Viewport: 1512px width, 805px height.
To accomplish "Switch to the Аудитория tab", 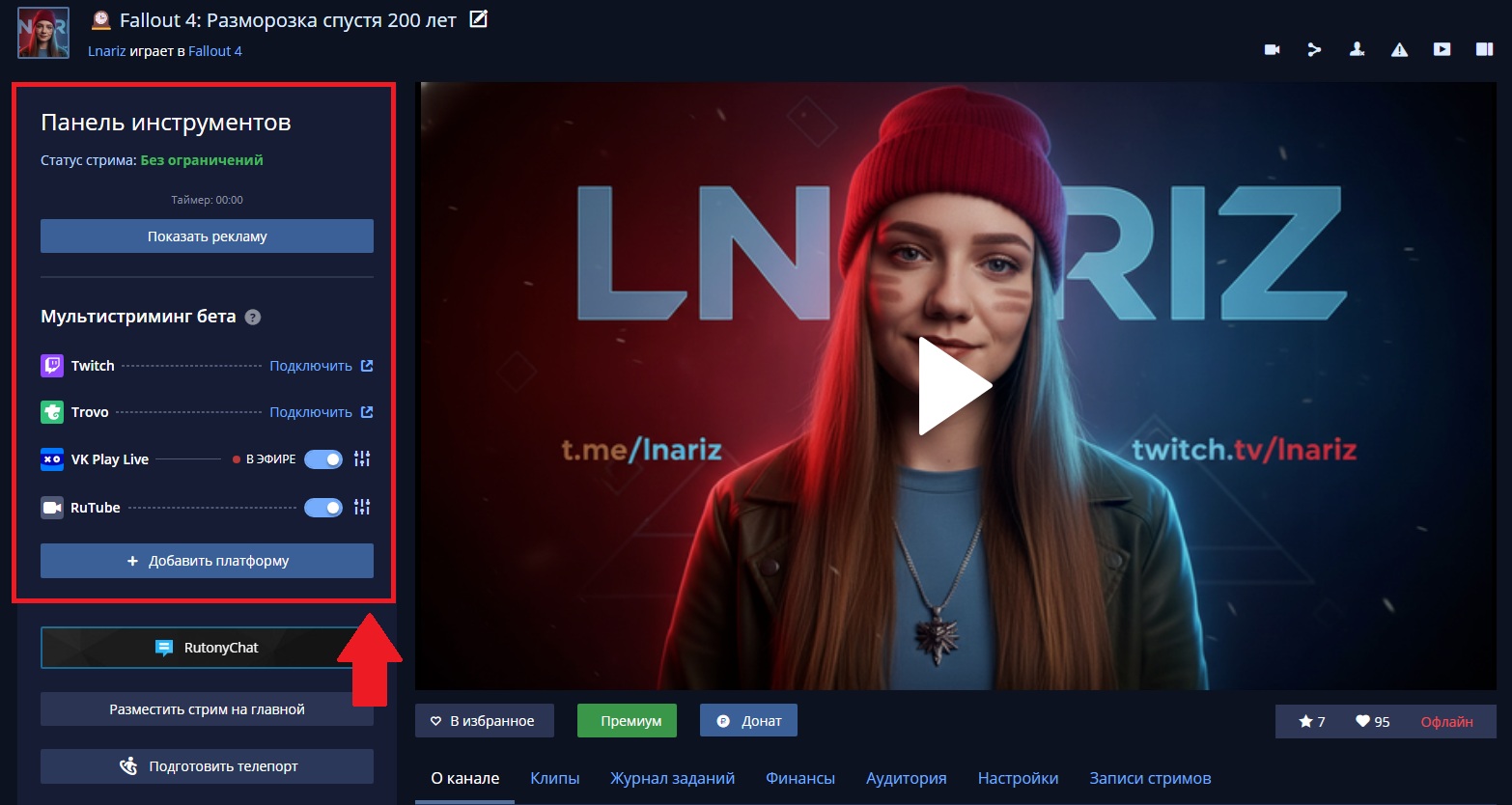I will pos(907,778).
